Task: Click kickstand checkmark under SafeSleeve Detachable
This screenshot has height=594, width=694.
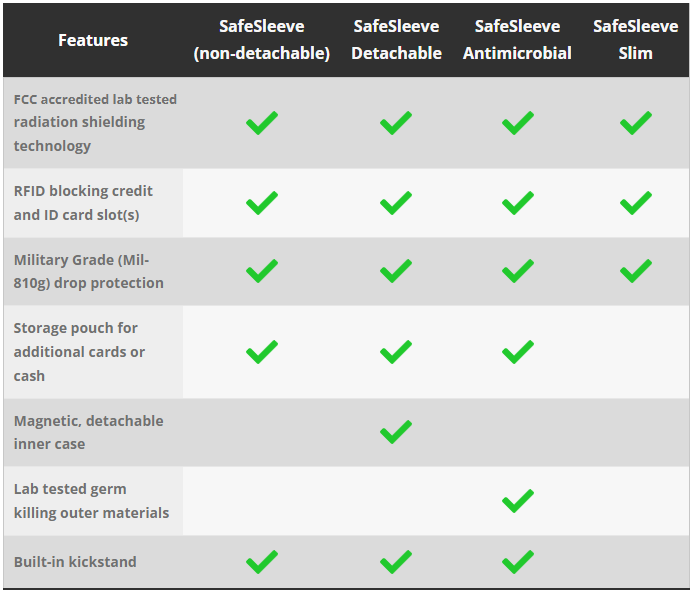Action: click(396, 562)
